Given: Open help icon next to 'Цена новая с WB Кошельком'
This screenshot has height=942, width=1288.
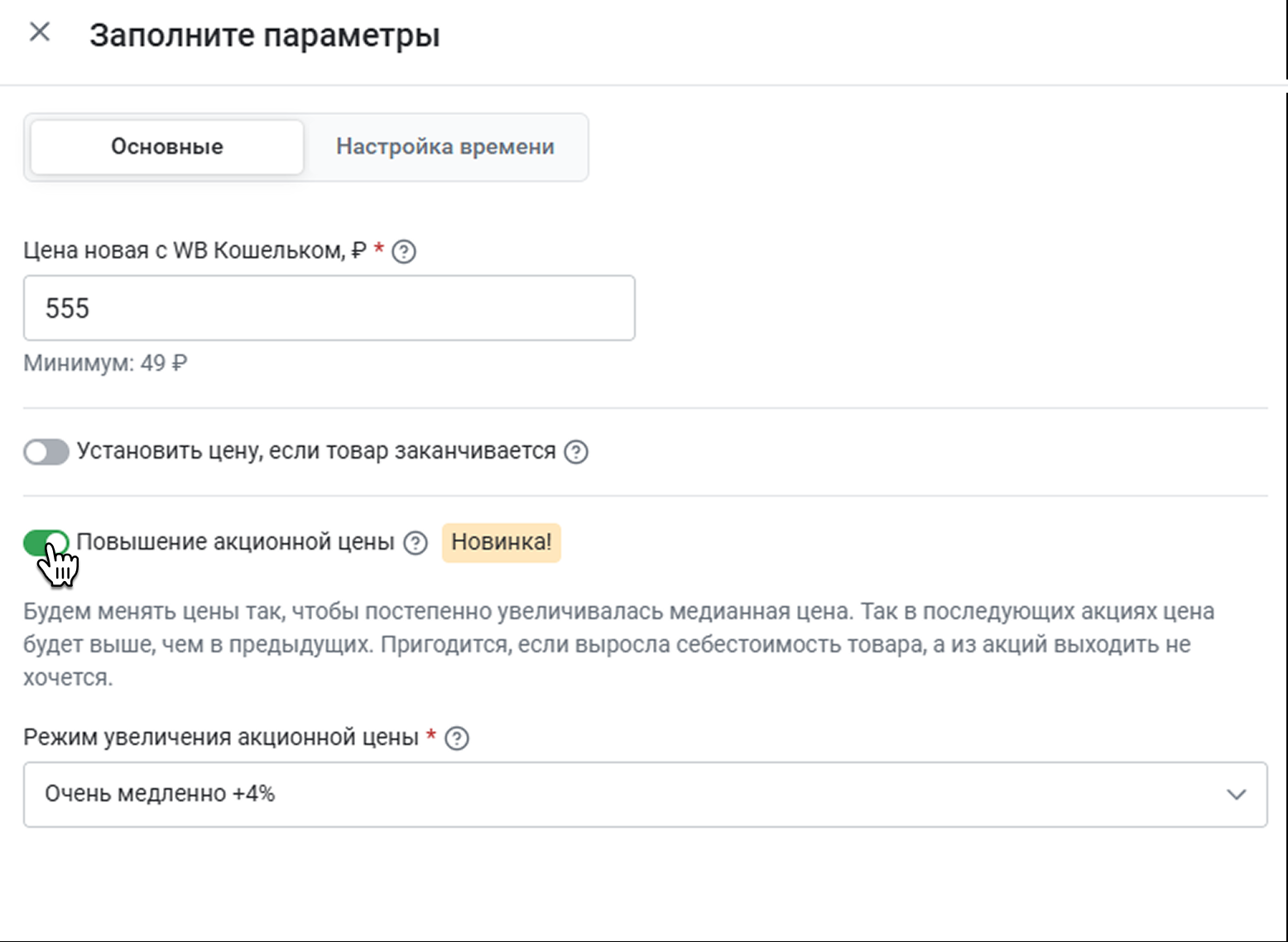Looking at the screenshot, I should [403, 252].
